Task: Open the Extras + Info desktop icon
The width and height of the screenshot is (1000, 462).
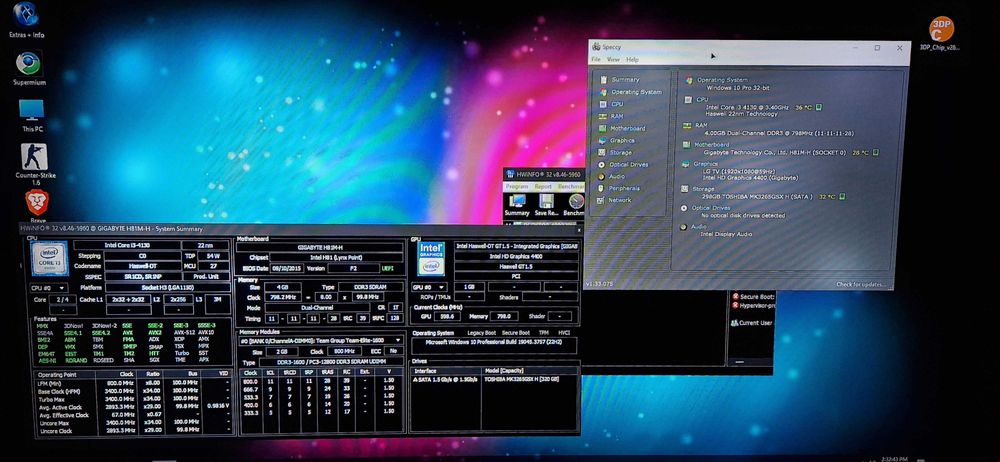Action: 27,20
